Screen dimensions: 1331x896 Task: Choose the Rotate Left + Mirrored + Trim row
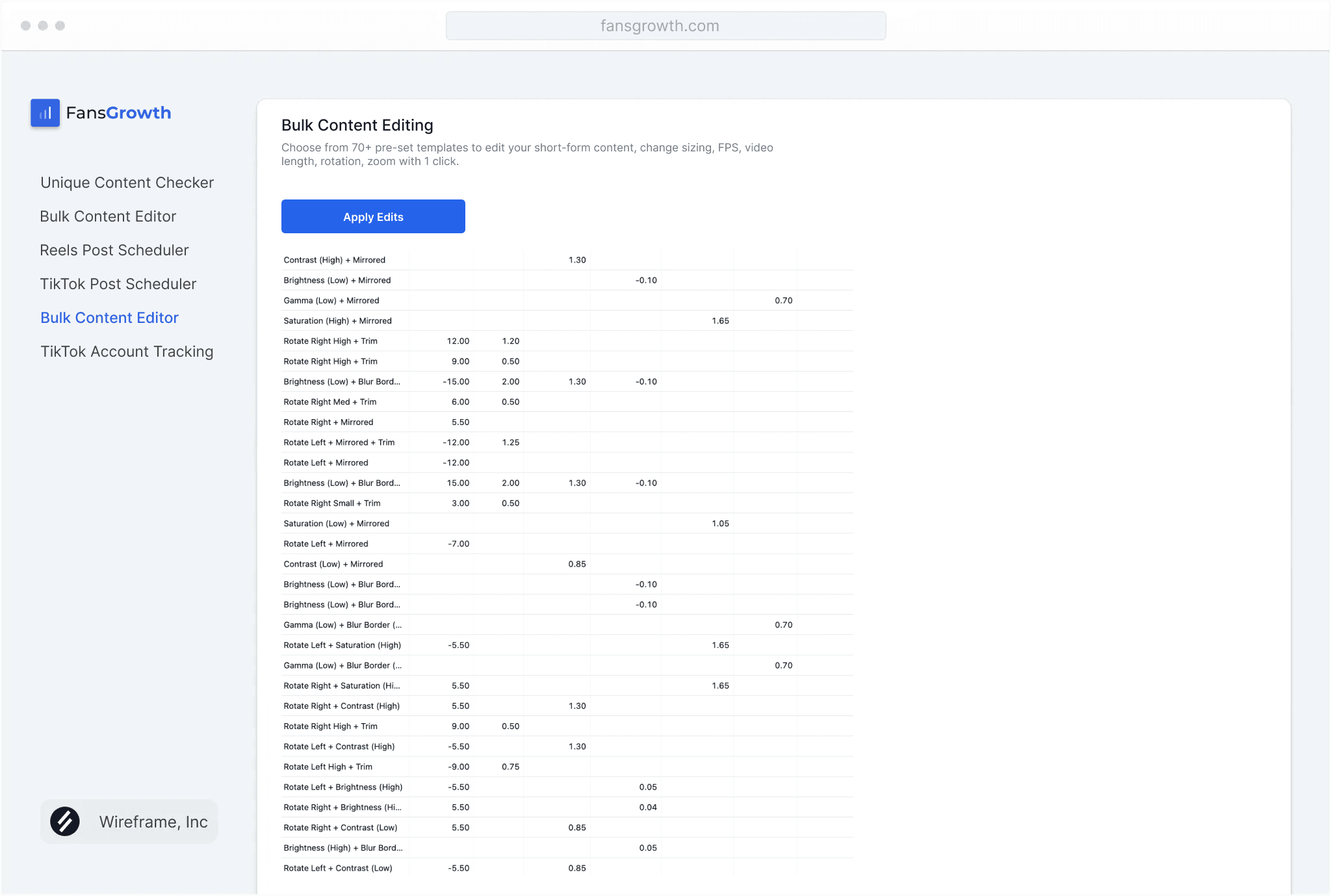tap(339, 442)
